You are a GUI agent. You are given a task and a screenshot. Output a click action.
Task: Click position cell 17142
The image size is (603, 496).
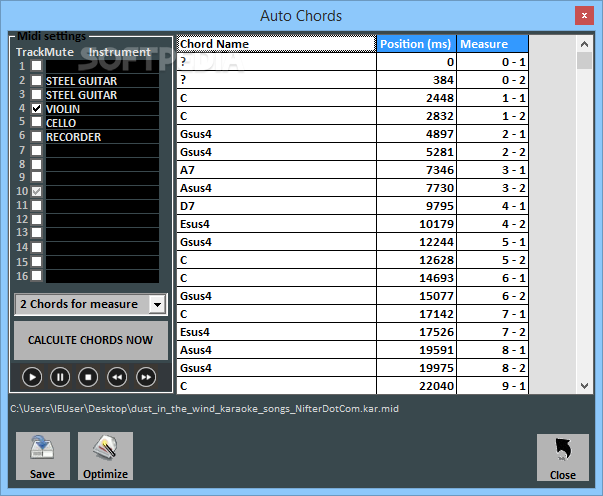pyautogui.click(x=416, y=314)
